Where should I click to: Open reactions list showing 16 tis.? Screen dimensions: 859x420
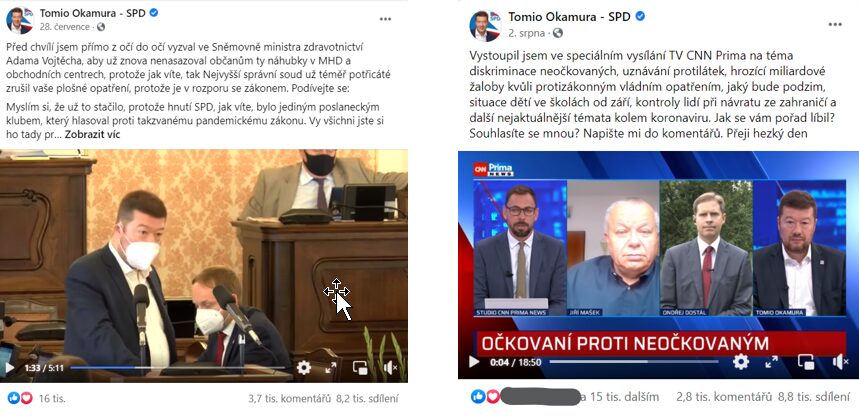36,399
